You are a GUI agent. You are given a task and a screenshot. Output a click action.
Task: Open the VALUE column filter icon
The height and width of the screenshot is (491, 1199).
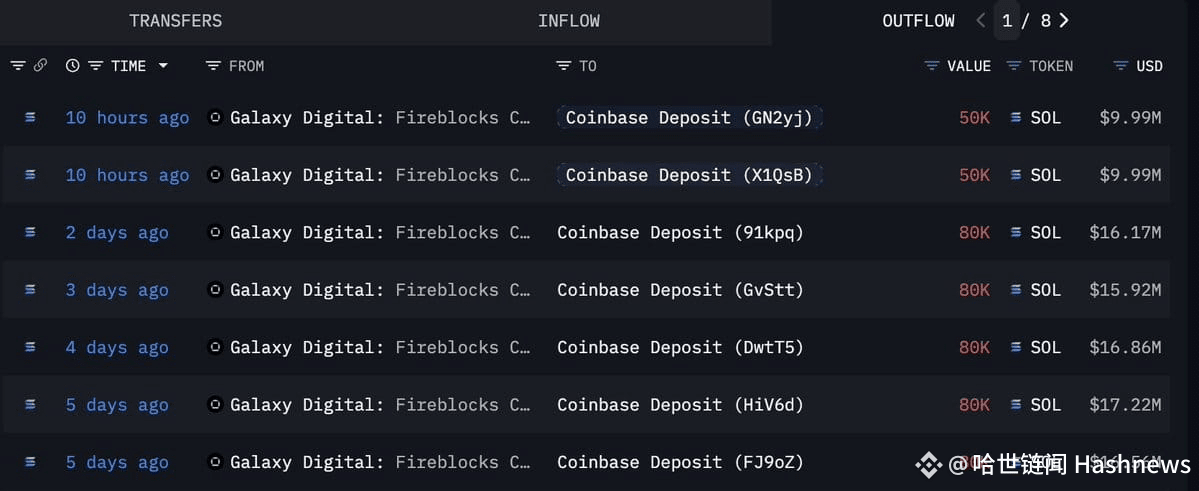(932, 66)
